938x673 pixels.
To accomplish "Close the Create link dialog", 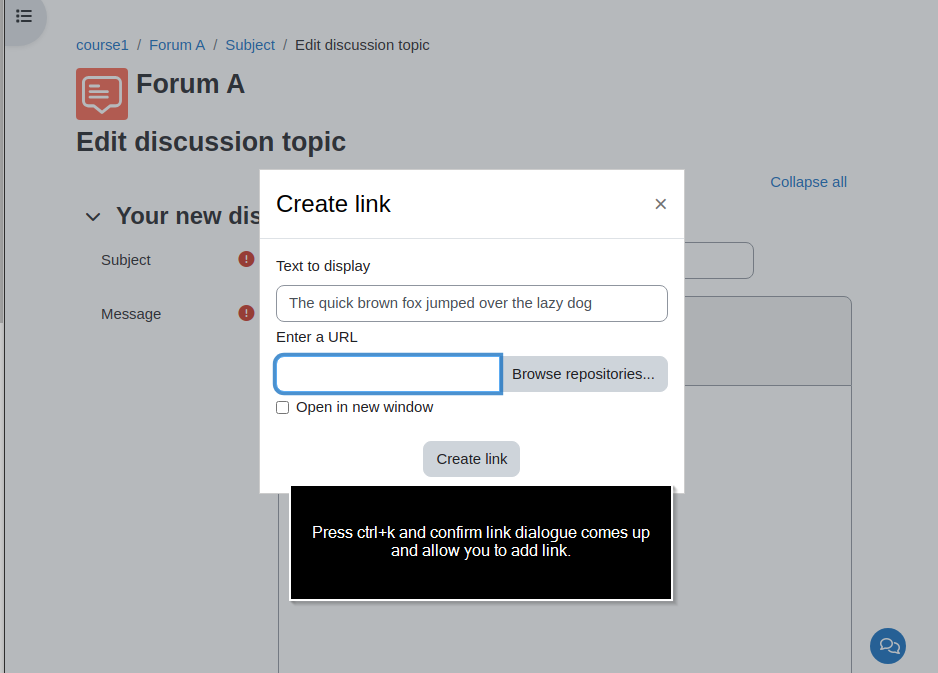I will coord(660,204).
